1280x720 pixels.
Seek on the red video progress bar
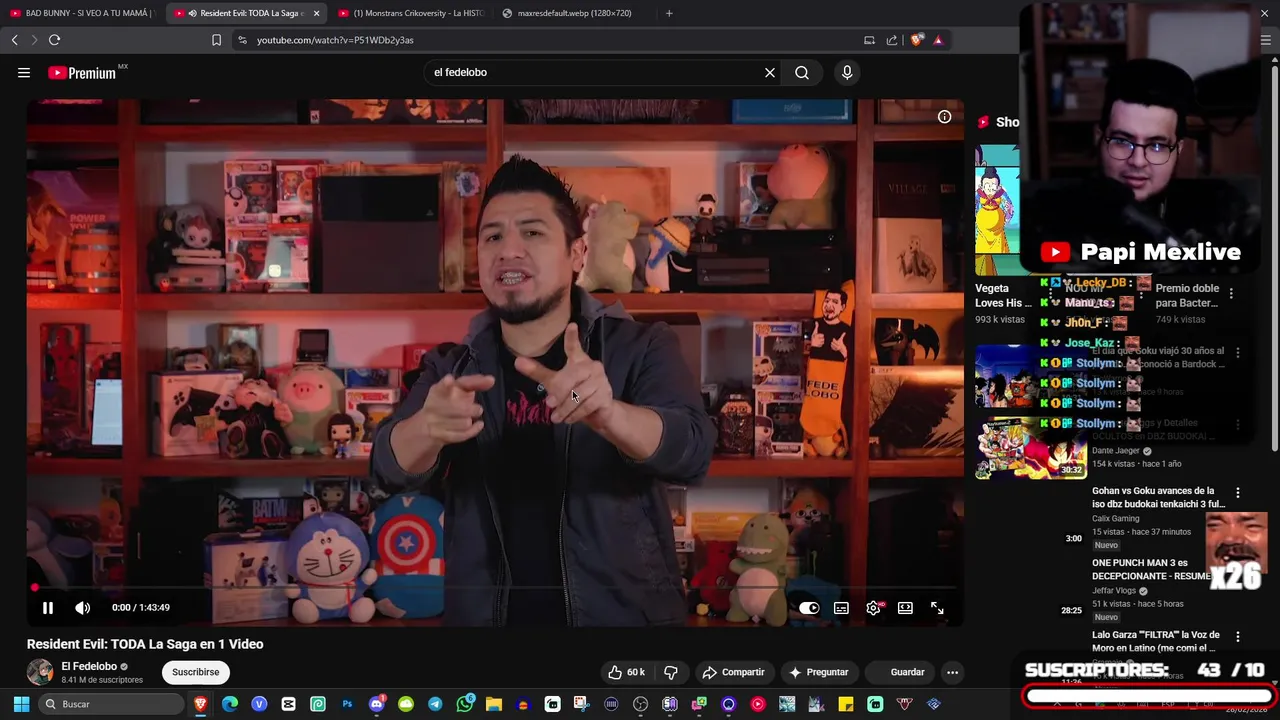(x=495, y=588)
